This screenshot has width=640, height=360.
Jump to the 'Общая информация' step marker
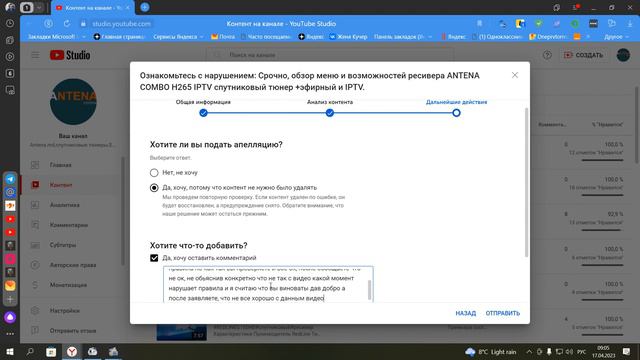[x=203, y=113]
